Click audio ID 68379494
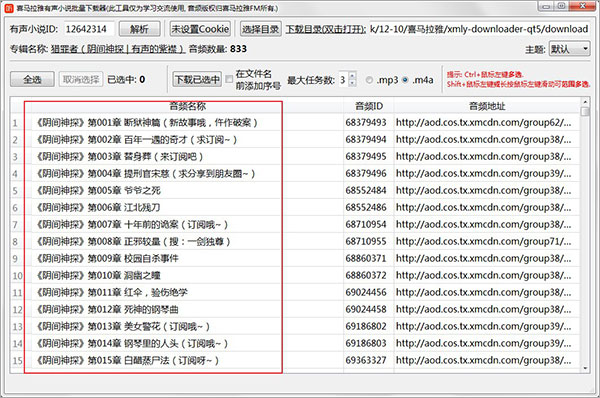This screenshot has height=398, width=600. (x=366, y=139)
